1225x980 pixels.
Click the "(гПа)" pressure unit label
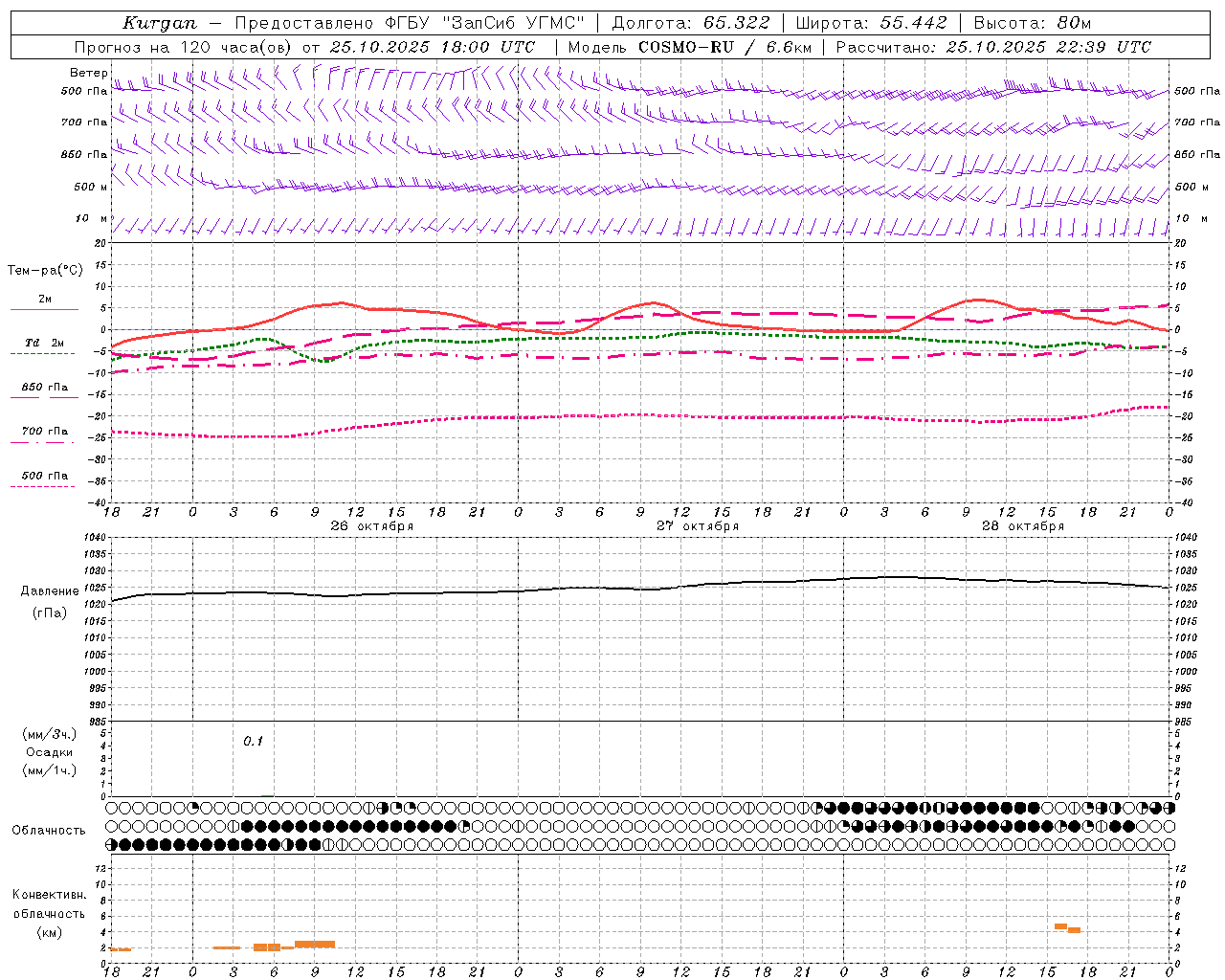[x=50, y=613]
